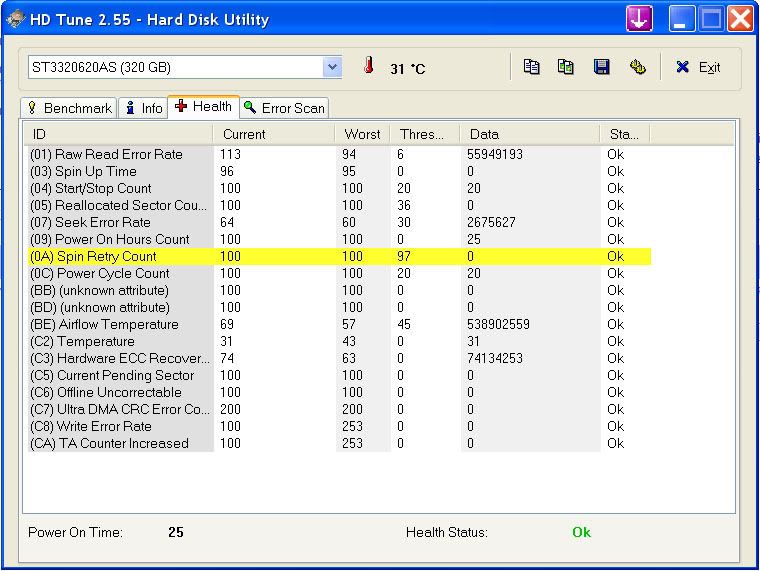Open the Error Scan tab
The height and width of the screenshot is (571, 760).
285,108
